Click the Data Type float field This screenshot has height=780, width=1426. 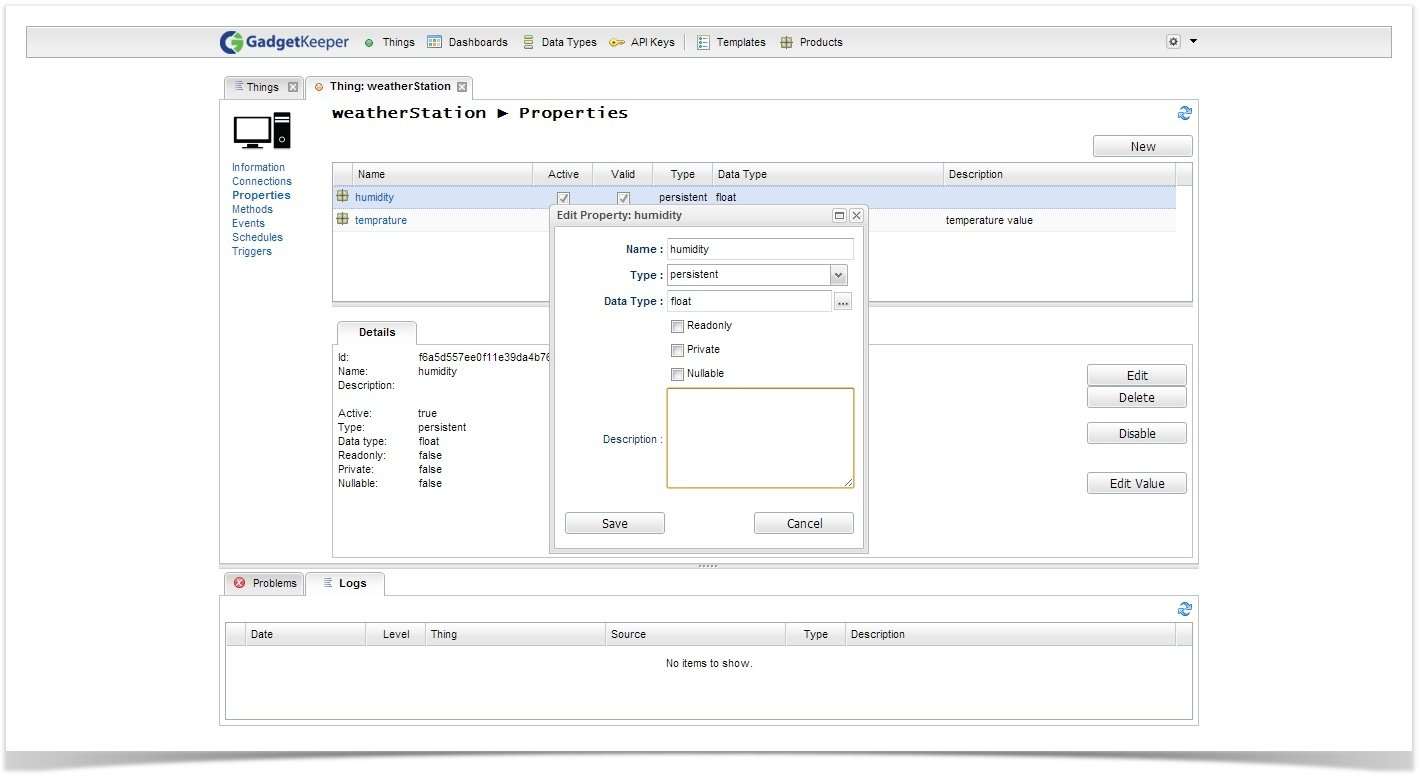[749, 301]
